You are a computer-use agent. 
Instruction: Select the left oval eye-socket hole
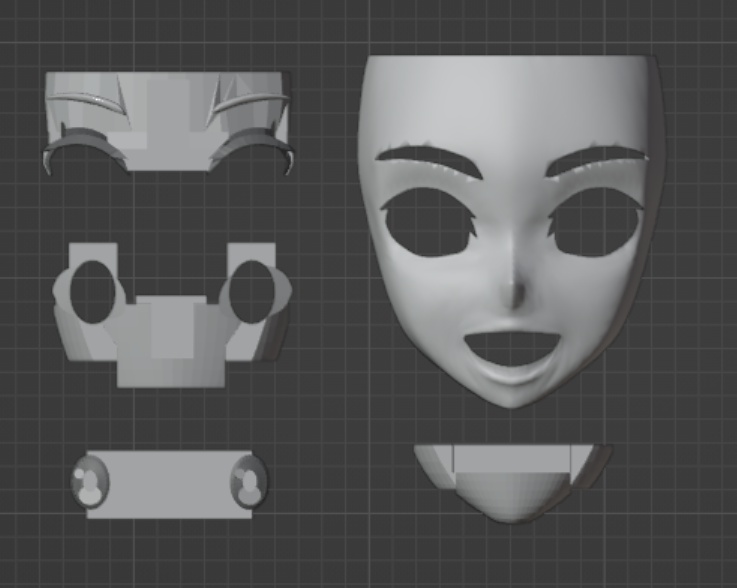click(93, 292)
